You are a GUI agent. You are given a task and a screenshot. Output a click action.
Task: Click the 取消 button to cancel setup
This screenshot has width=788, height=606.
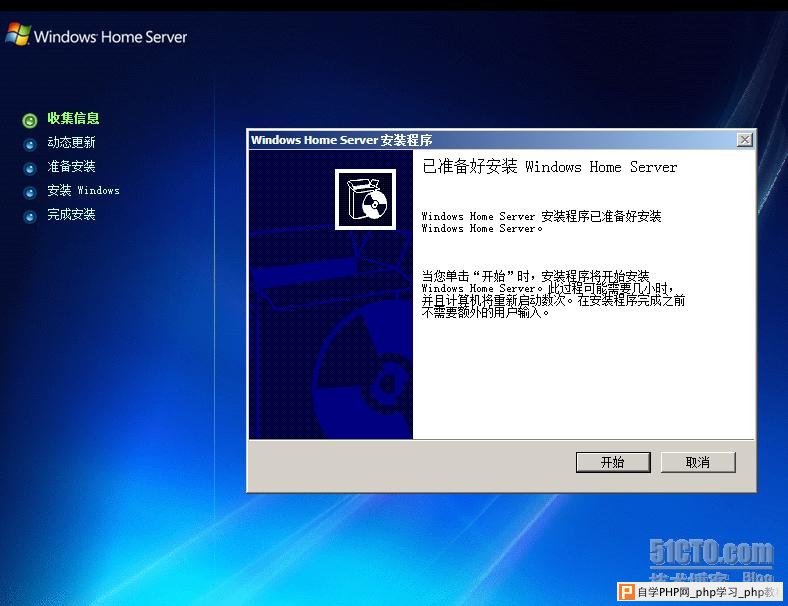click(x=698, y=462)
